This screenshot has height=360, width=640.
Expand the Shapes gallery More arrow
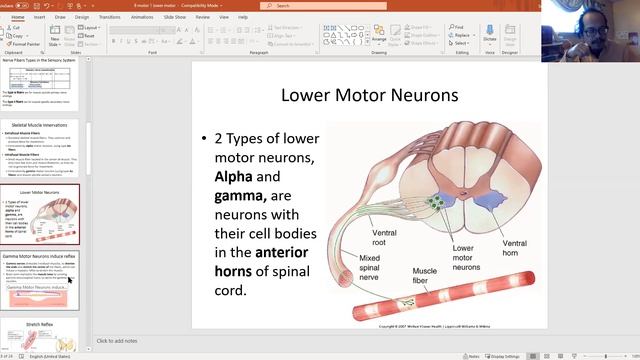click(x=367, y=42)
